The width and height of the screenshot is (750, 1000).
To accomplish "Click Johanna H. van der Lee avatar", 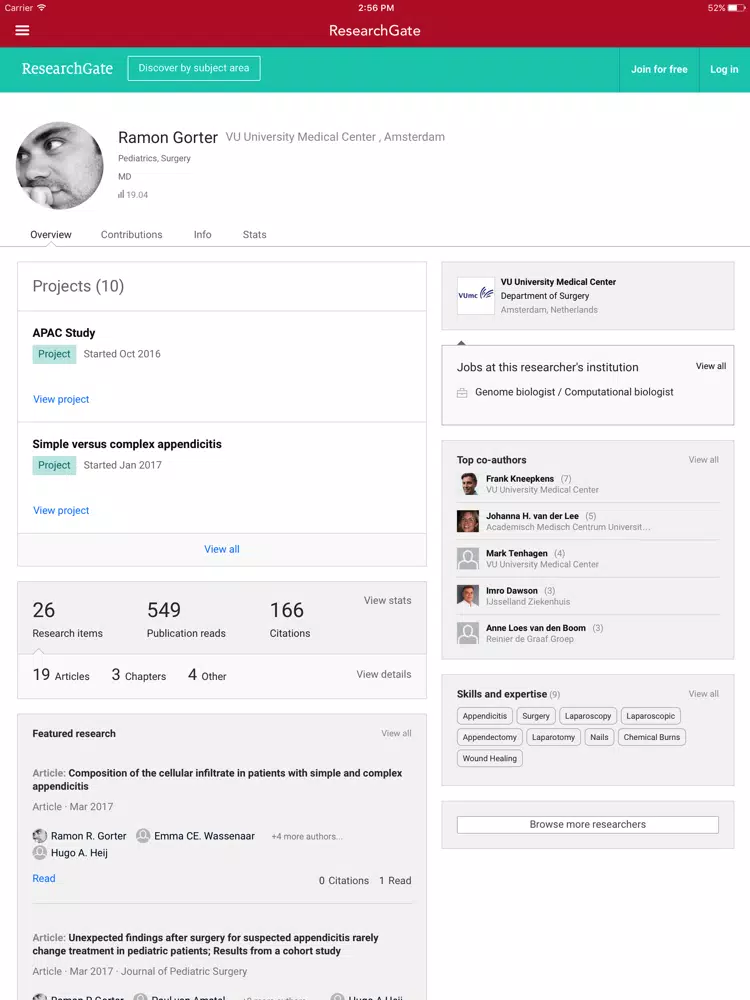I will (468, 521).
